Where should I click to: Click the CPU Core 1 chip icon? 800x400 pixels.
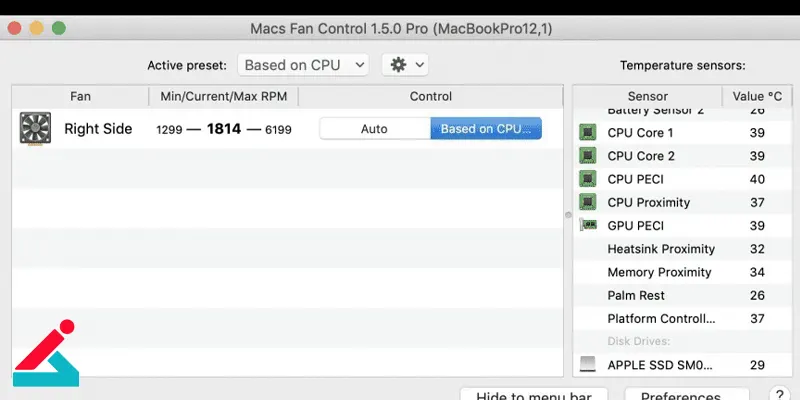point(588,133)
